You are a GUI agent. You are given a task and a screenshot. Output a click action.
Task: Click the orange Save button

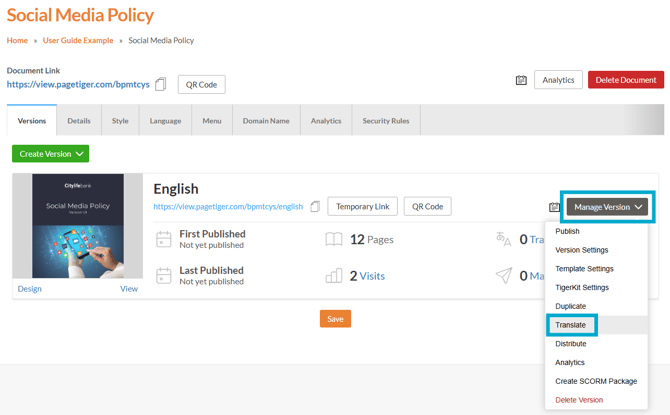tap(335, 319)
